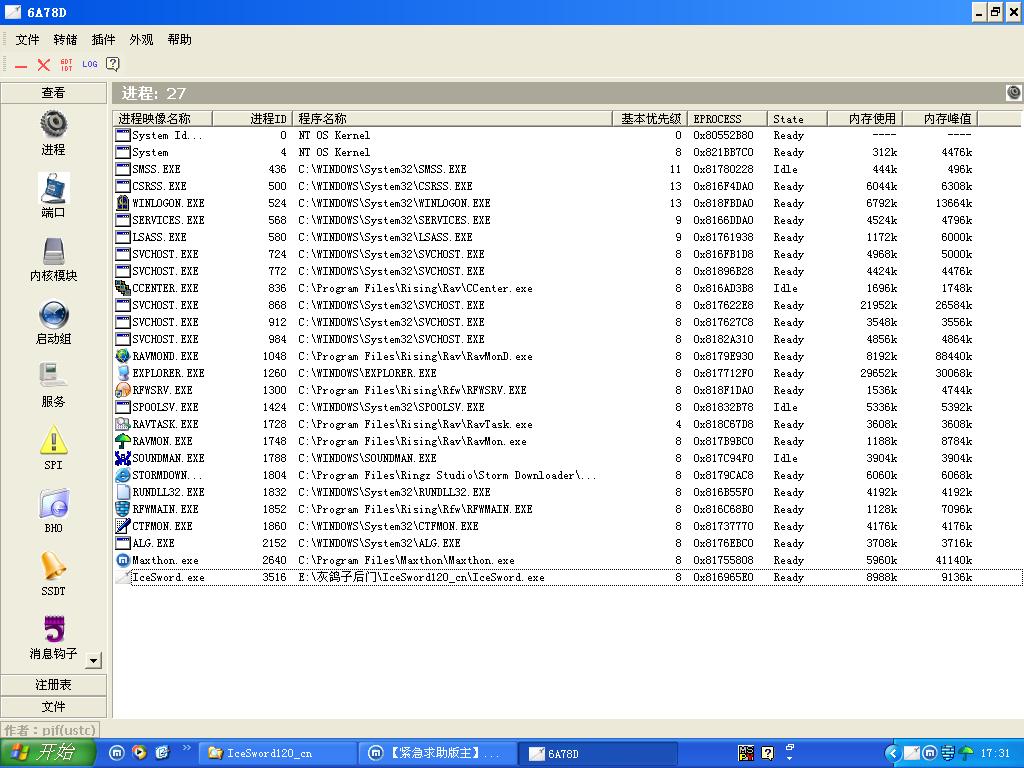Open the 外观 menu

141,40
